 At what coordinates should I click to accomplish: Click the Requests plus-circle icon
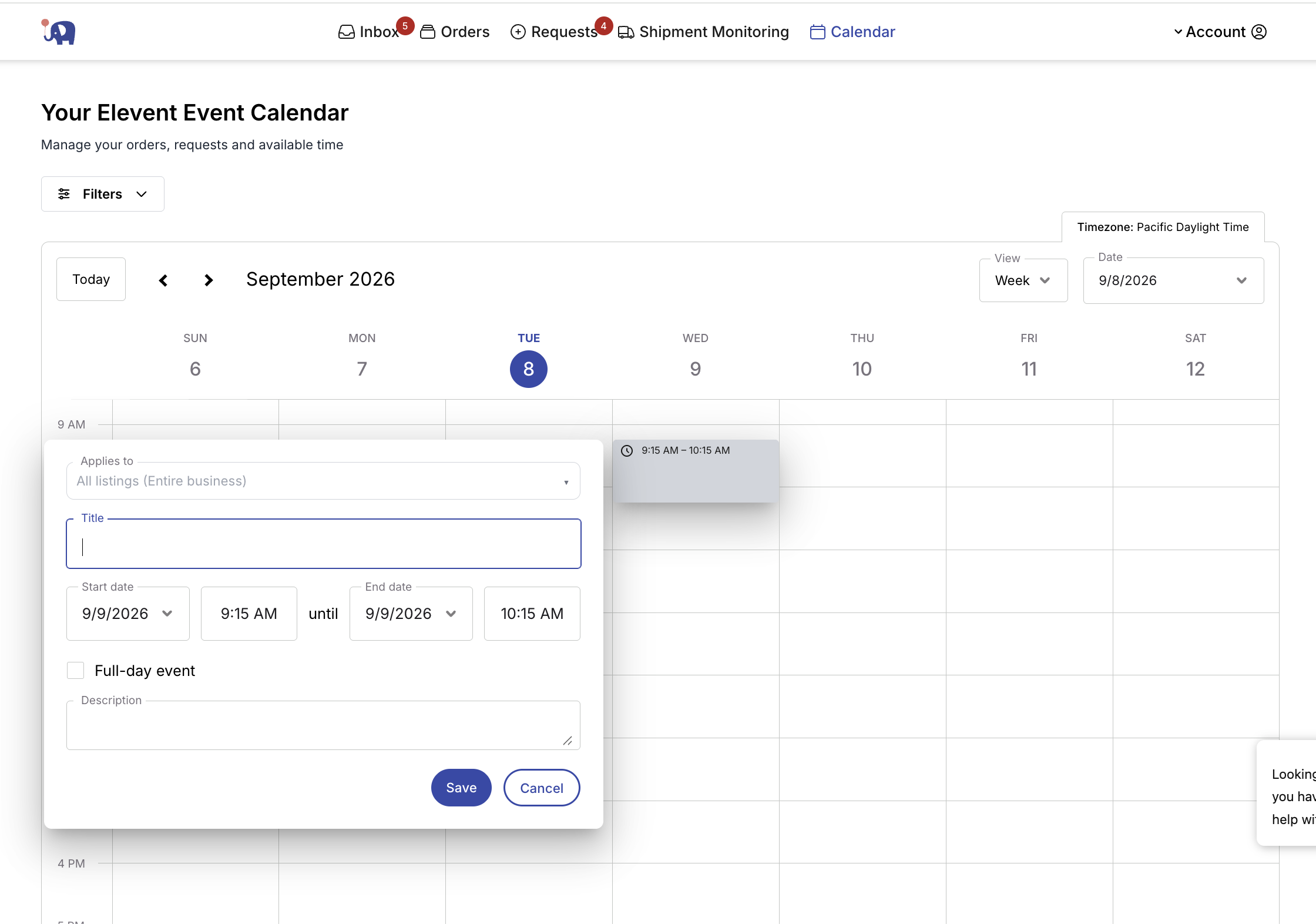click(x=518, y=32)
